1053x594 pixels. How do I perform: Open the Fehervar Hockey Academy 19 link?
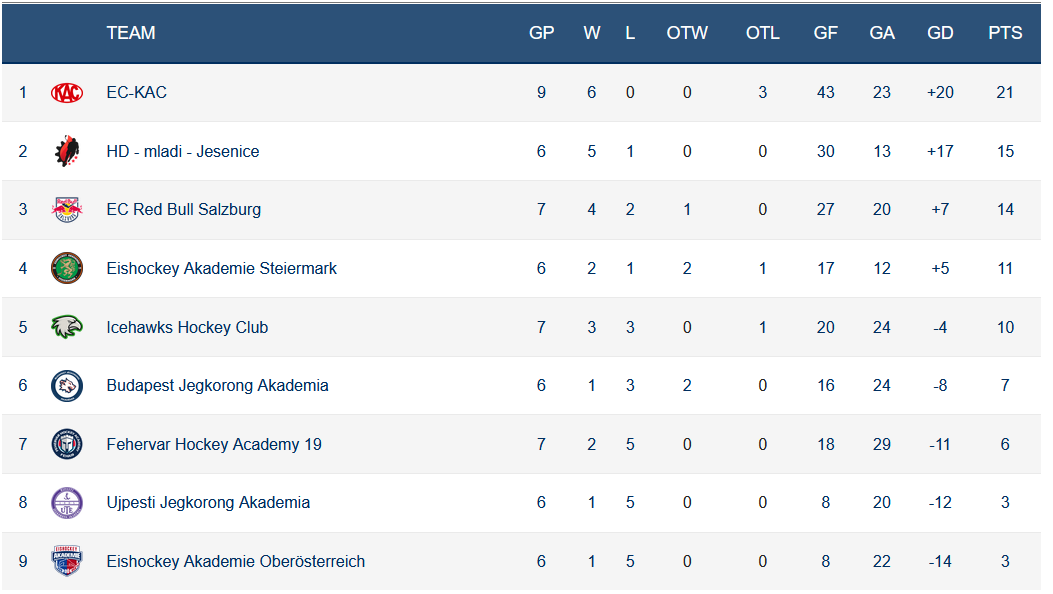point(214,444)
